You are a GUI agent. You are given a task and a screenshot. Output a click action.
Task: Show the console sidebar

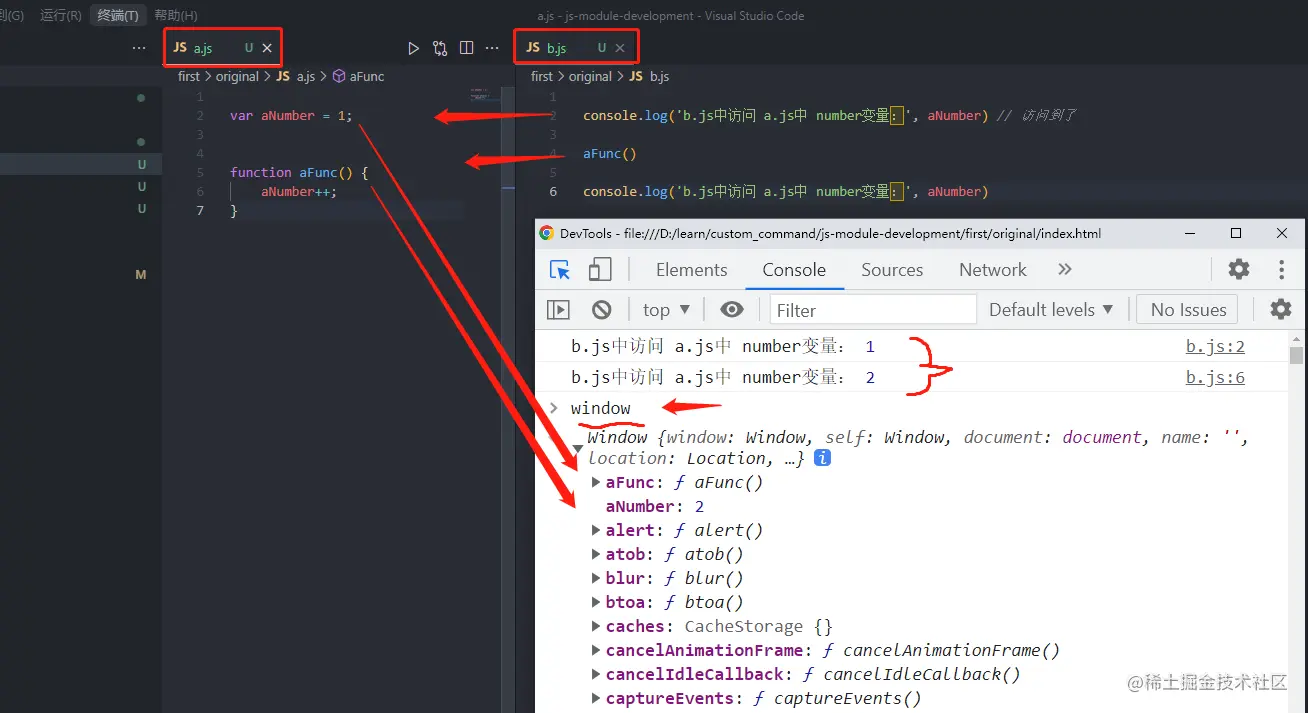(558, 310)
